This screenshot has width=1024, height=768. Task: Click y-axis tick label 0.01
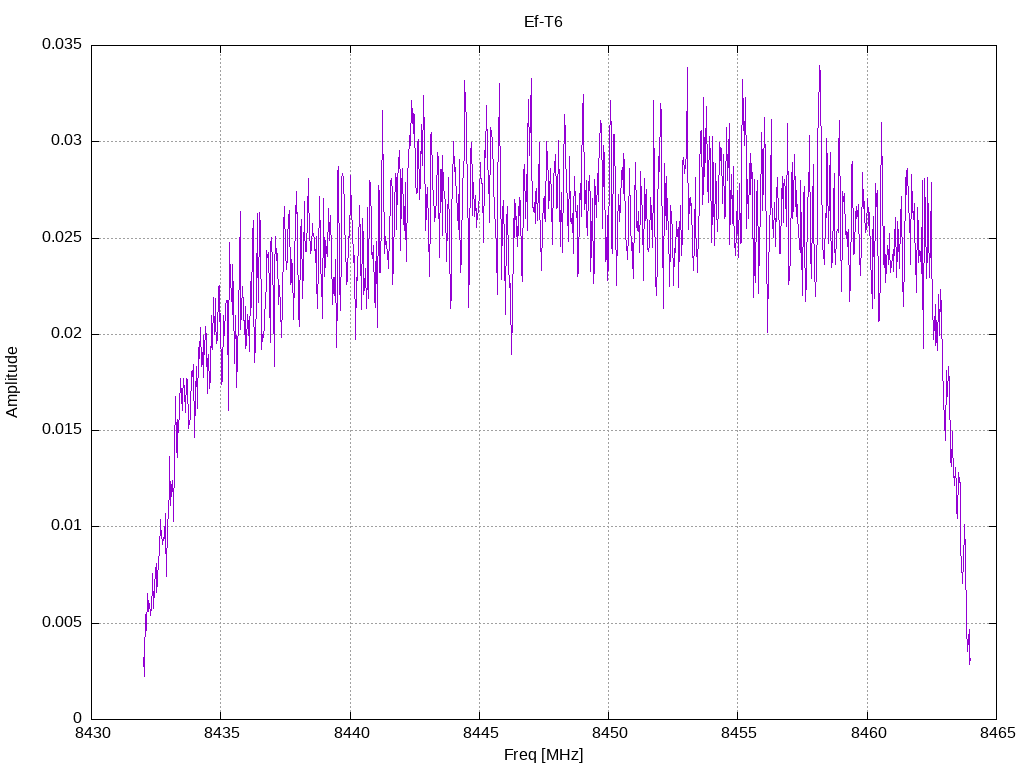67,525
